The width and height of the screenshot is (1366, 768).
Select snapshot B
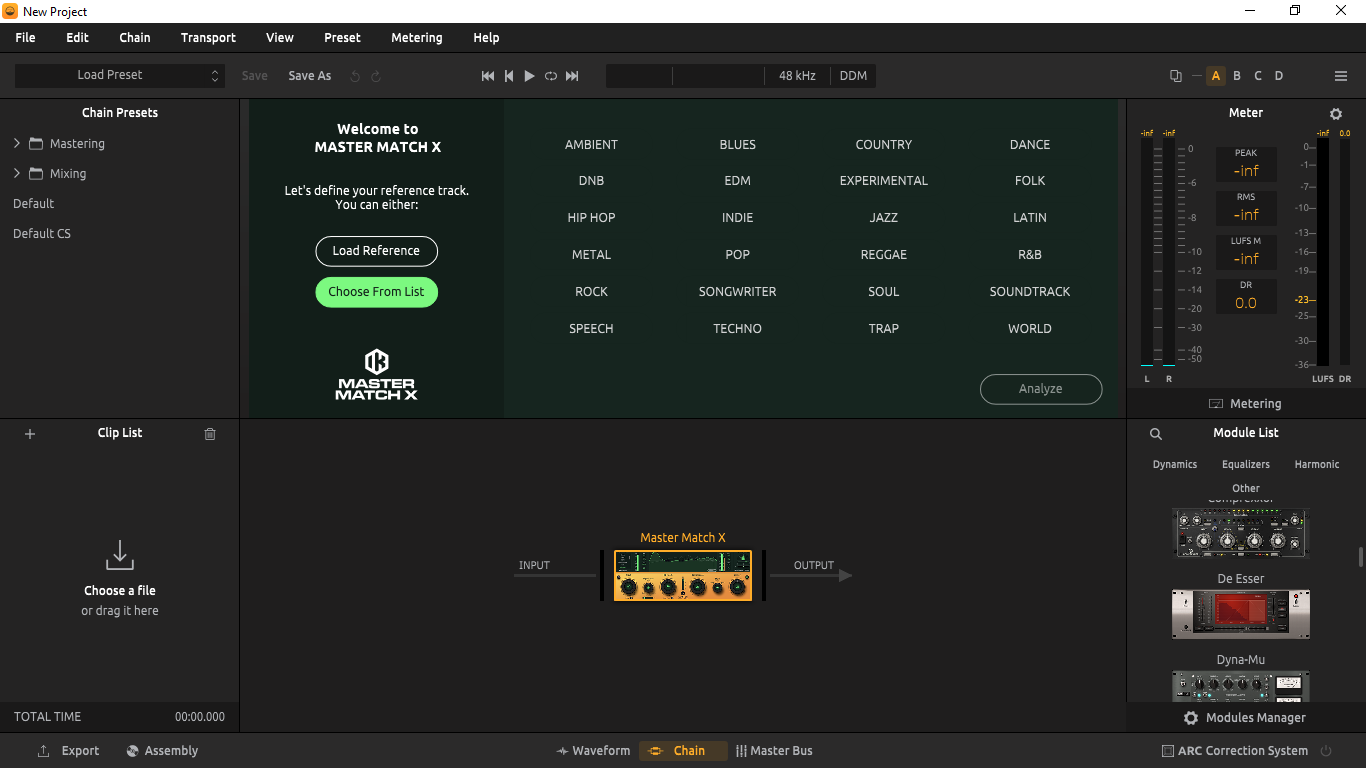point(1237,76)
